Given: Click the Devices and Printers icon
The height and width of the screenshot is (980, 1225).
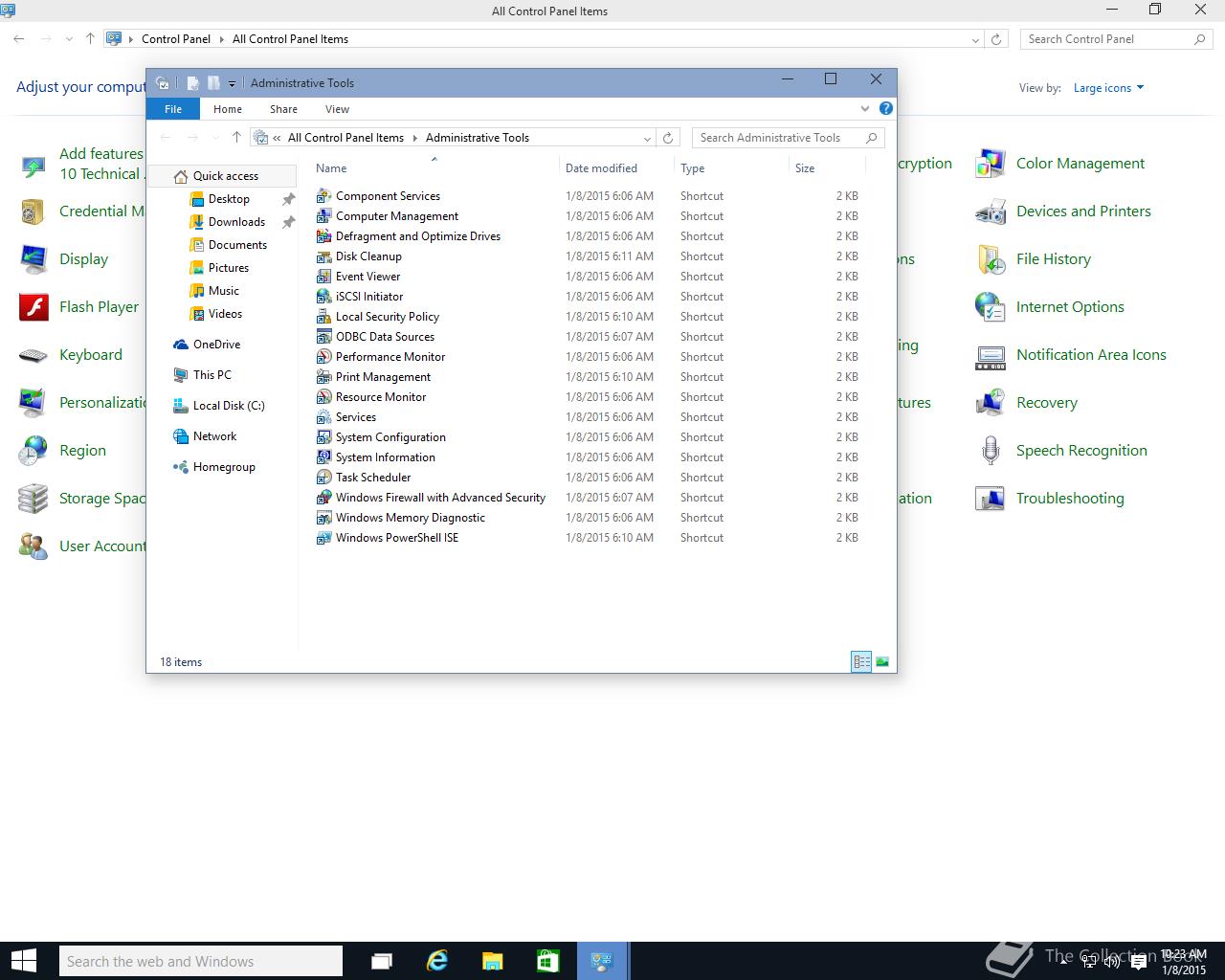Looking at the screenshot, I should [990, 212].
